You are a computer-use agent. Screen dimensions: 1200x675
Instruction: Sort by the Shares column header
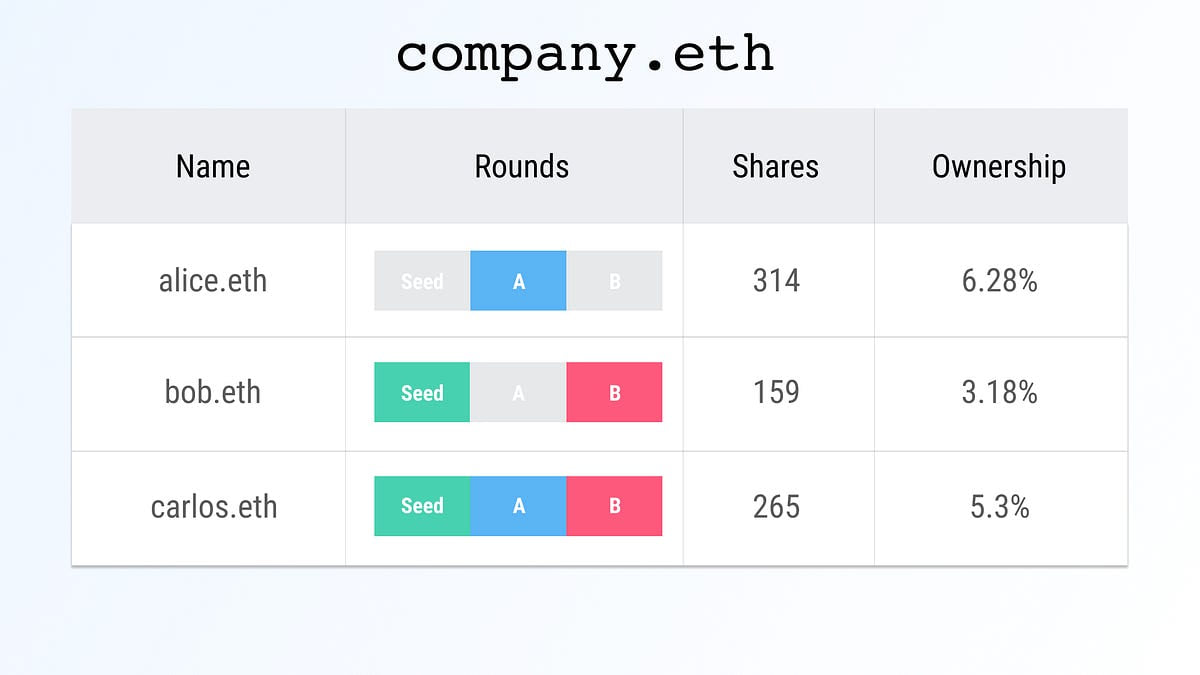click(x=775, y=166)
